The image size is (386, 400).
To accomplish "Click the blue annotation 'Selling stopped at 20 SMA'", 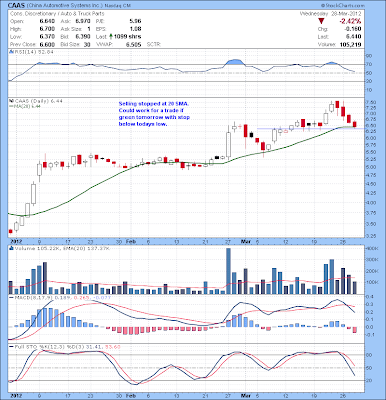I will pyautogui.click(x=154, y=104).
